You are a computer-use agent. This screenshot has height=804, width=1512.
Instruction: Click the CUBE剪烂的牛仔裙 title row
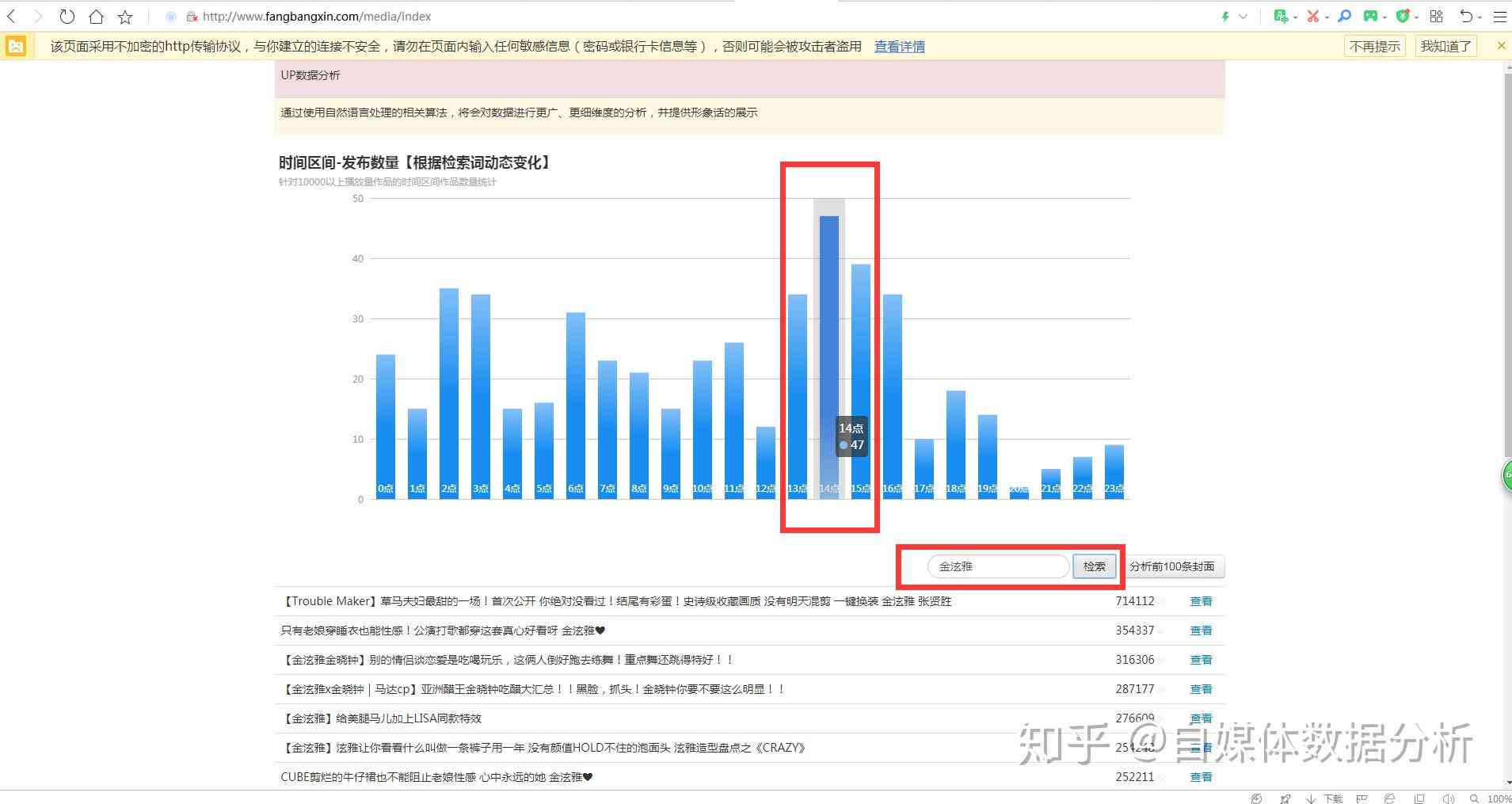pos(436,777)
